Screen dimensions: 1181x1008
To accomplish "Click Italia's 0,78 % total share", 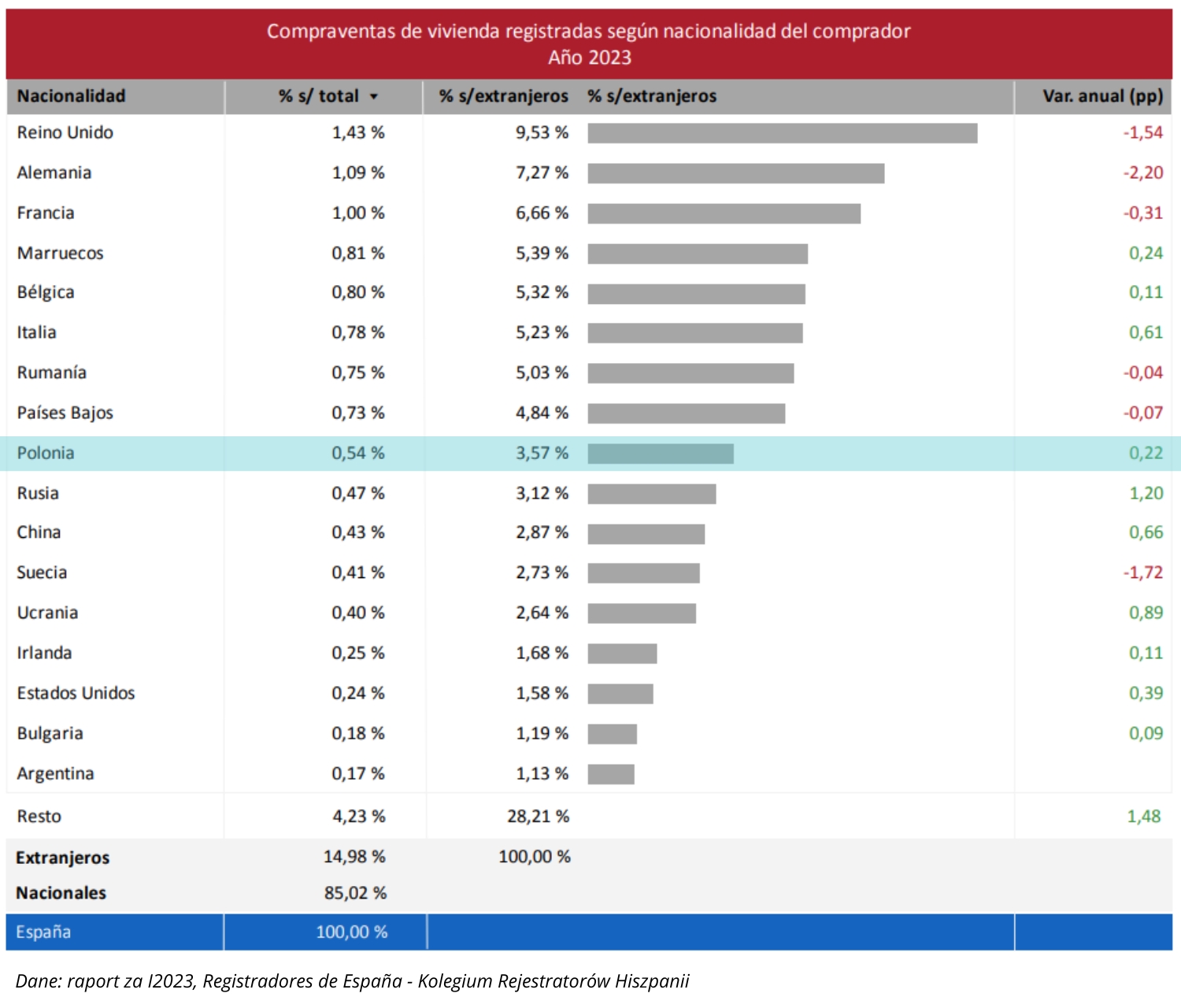I will [x=357, y=332].
